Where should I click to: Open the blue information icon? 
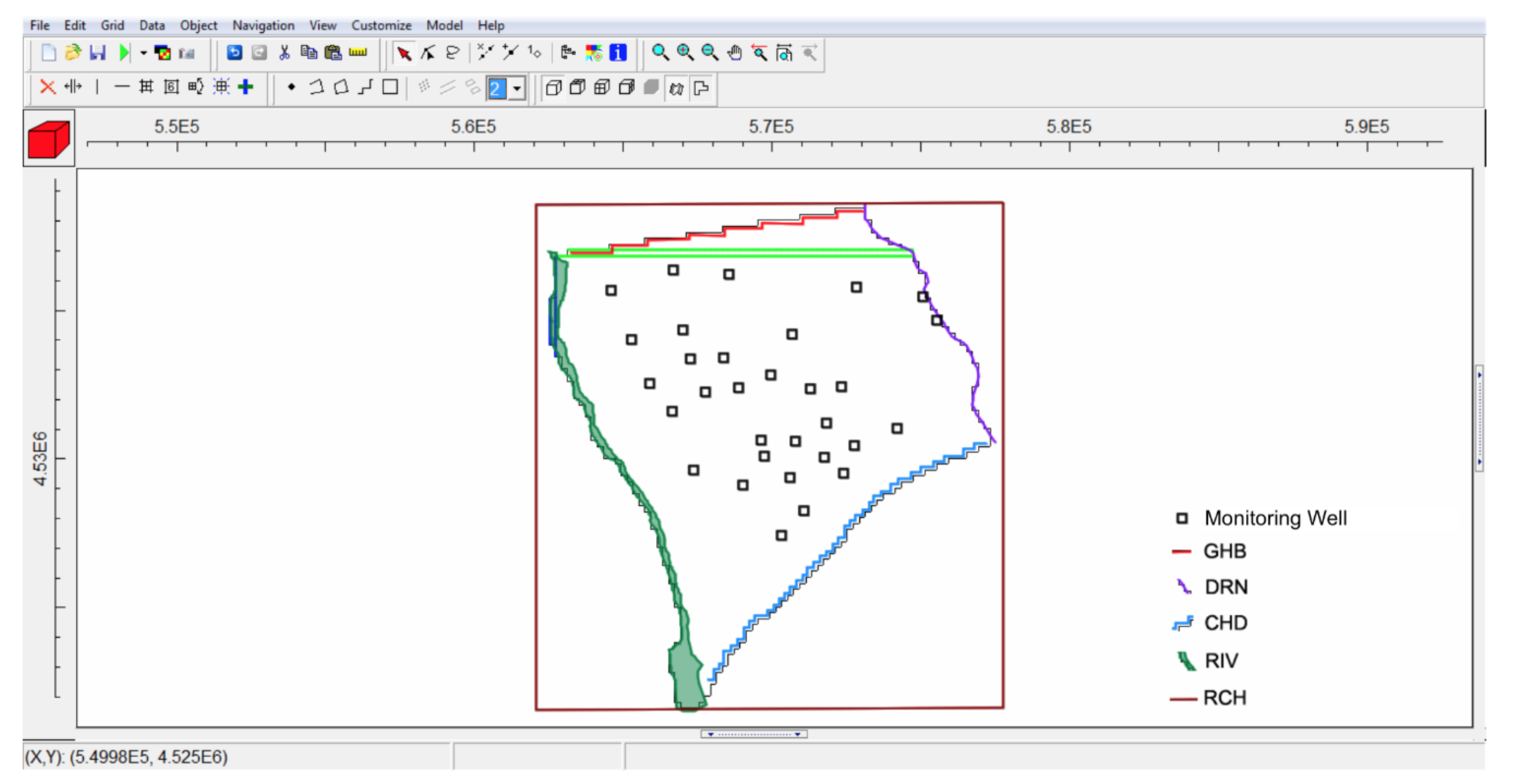(618, 53)
